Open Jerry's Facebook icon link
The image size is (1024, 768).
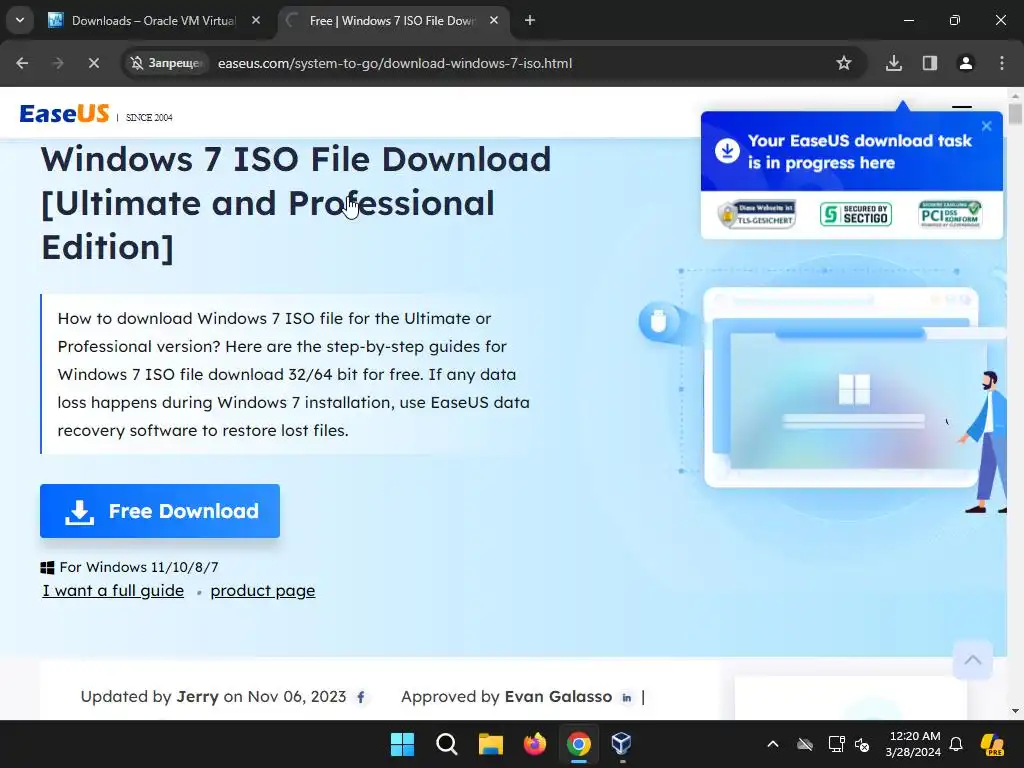click(361, 697)
